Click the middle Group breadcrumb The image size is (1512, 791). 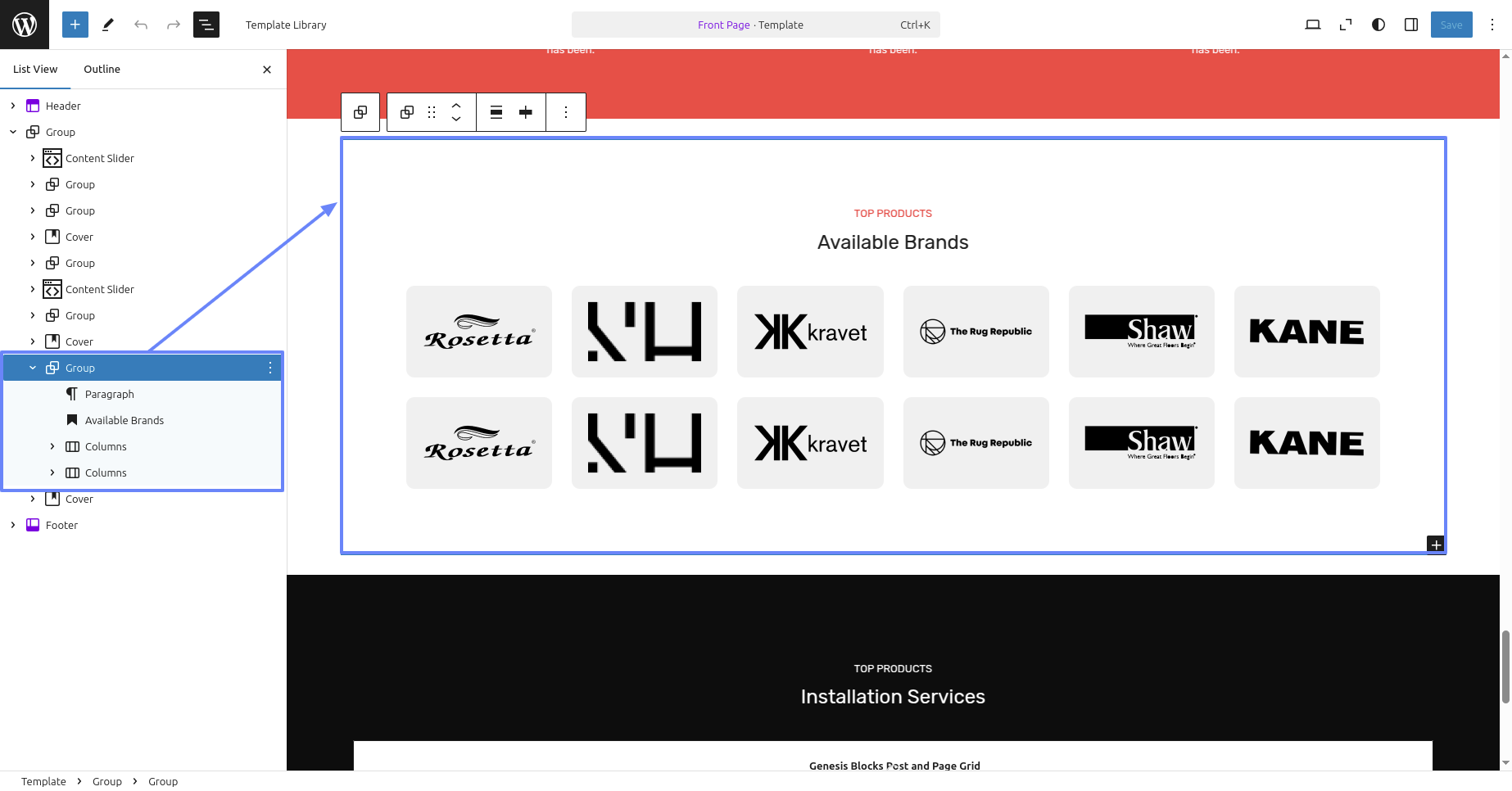point(107,781)
